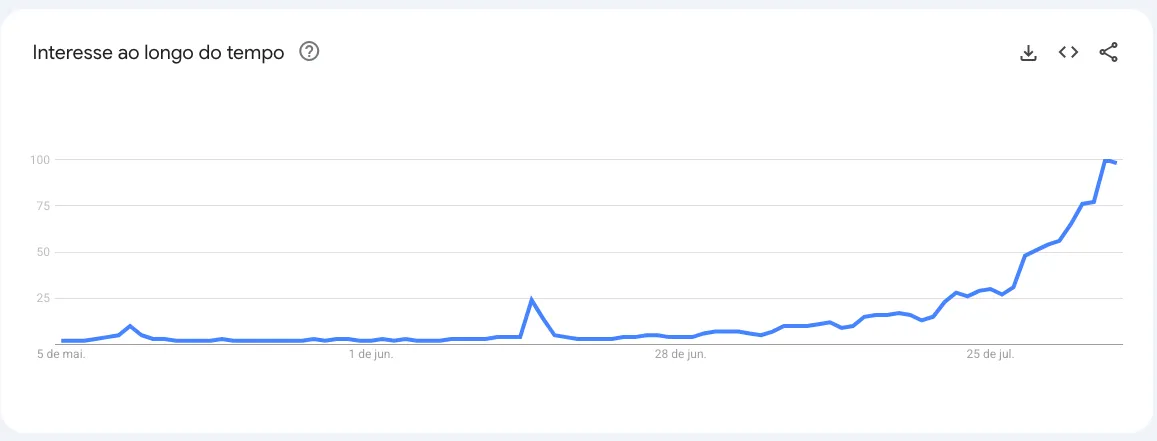Click the help question mark icon
This screenshot has height=441, width=1157.
[309, 52]
